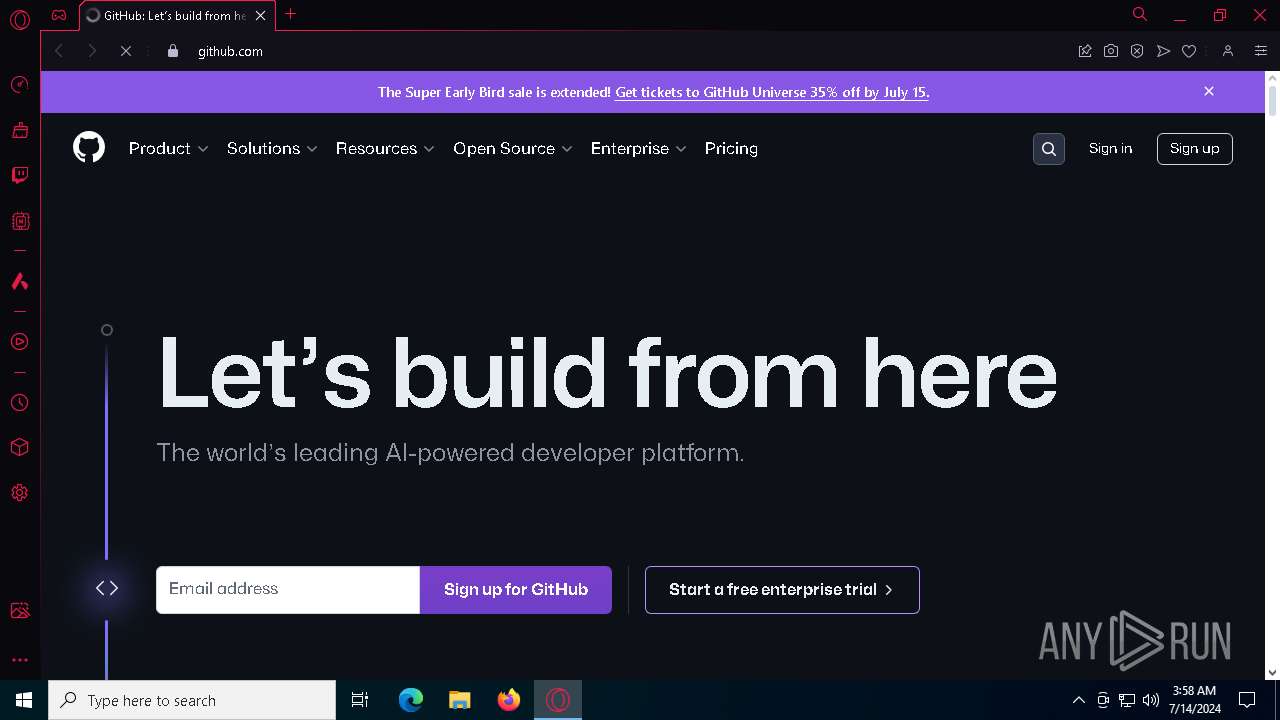This screenshot has width=1280, height=720.
Task: Launch Microsoft Edge from taskbar
Action: [x=411, y=700]
